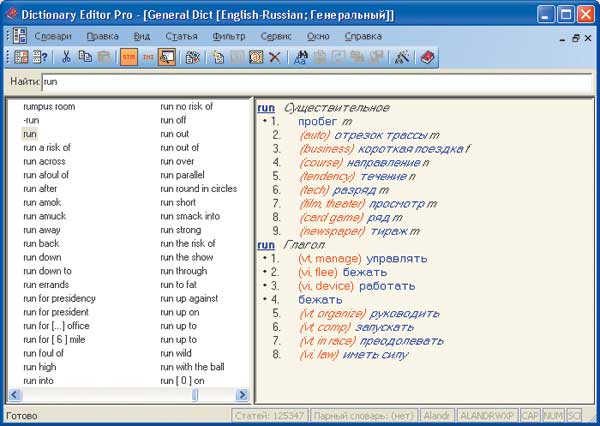The height and width of the screenshot is (426, 600).
Task: Open the Фильтр menu
Action: coord(229,36)
